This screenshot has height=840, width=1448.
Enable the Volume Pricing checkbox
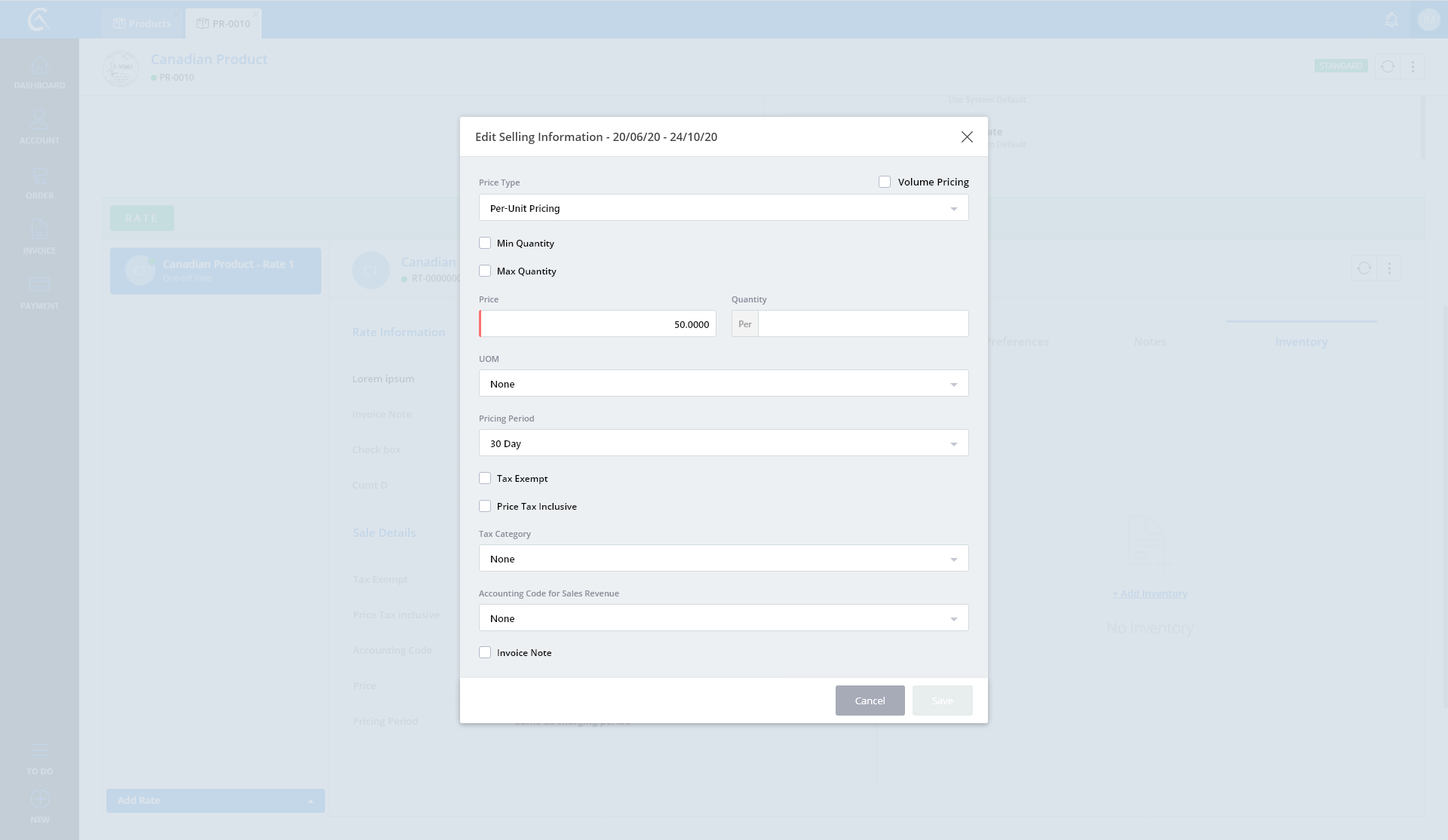[885, 182]
